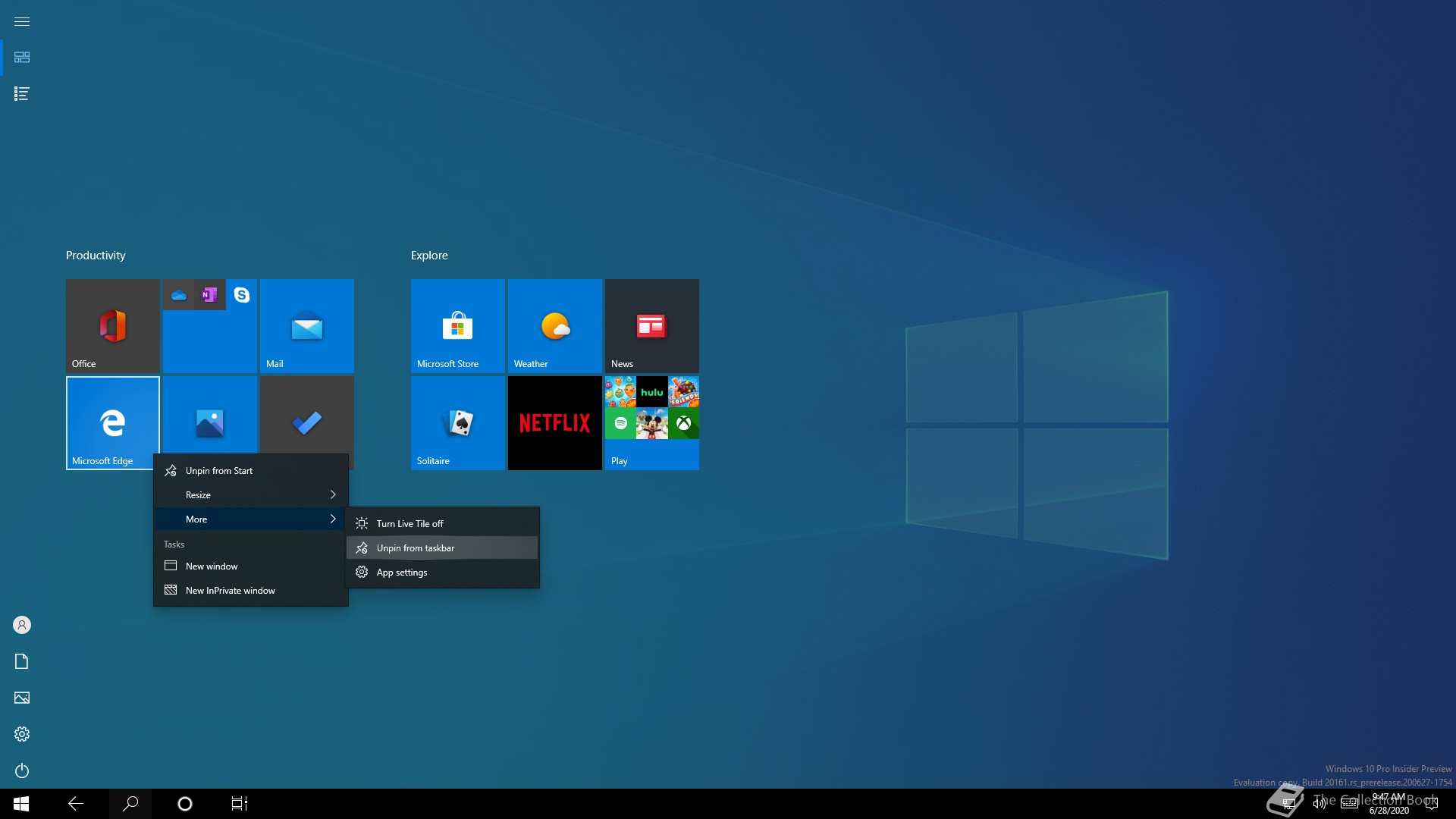The height and width of the screenshot is (819, 1456).
Task: Open the Pictures shortcut icon
Action: click(22, 698)
